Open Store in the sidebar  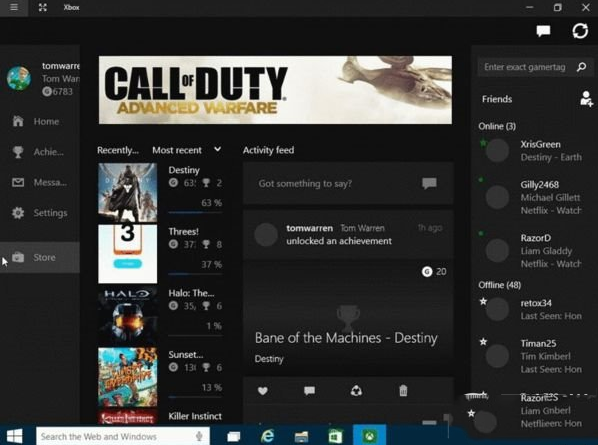pos(40,257)
